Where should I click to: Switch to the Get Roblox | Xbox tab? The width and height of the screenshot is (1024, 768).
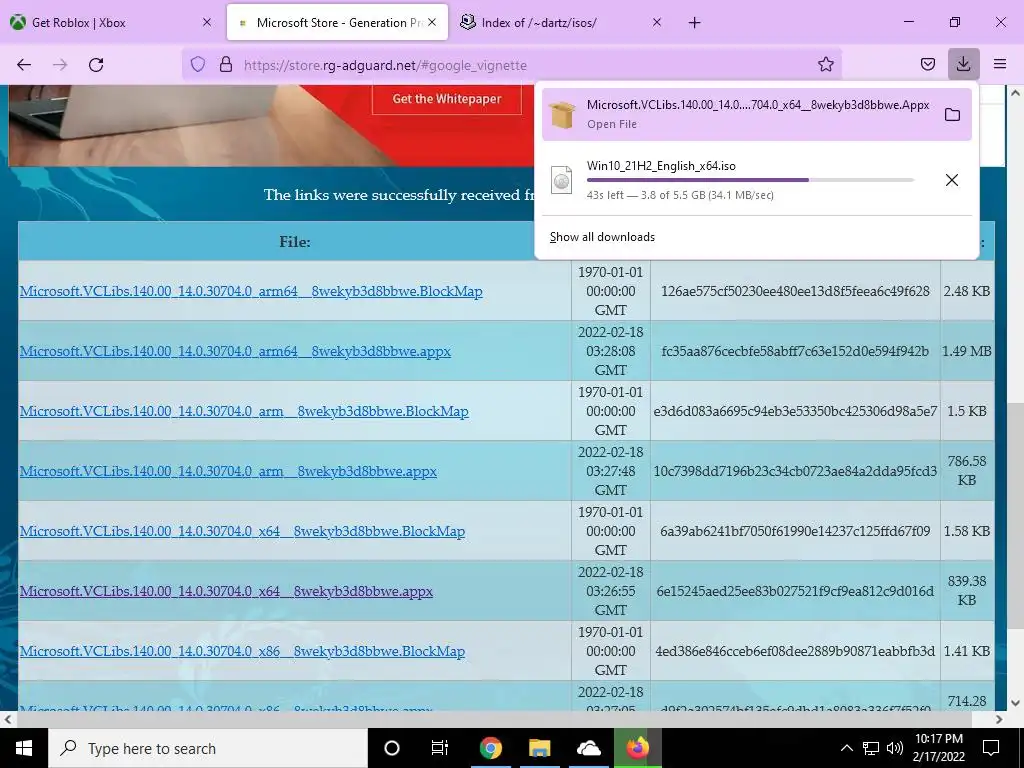tap(111, 23)
